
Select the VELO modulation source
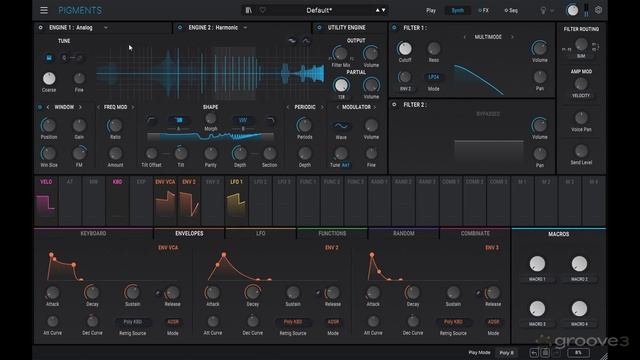(46, 201)
